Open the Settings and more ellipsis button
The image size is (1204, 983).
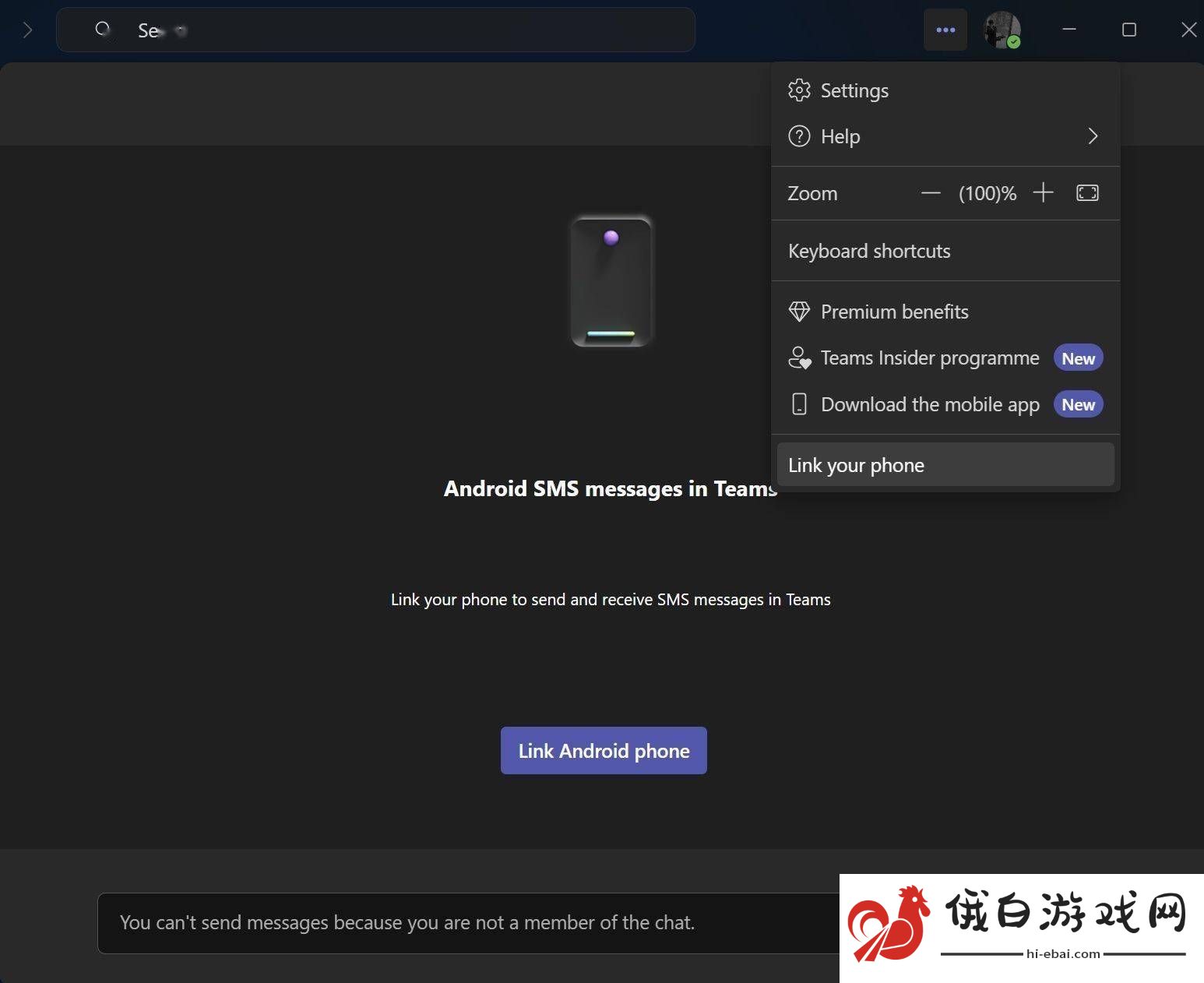(x=945, y=30)
